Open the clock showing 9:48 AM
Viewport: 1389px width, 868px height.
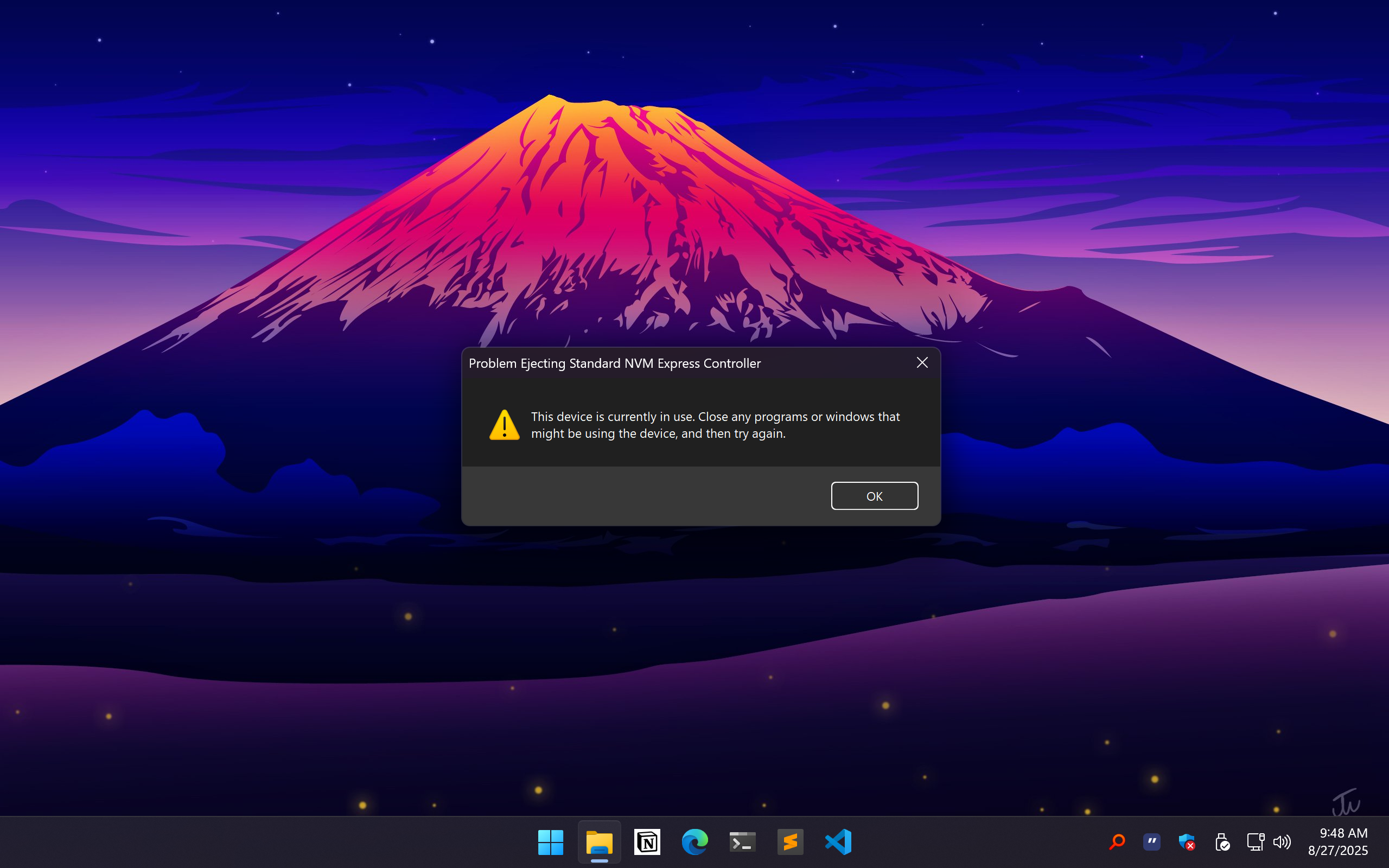(1337, 841)
